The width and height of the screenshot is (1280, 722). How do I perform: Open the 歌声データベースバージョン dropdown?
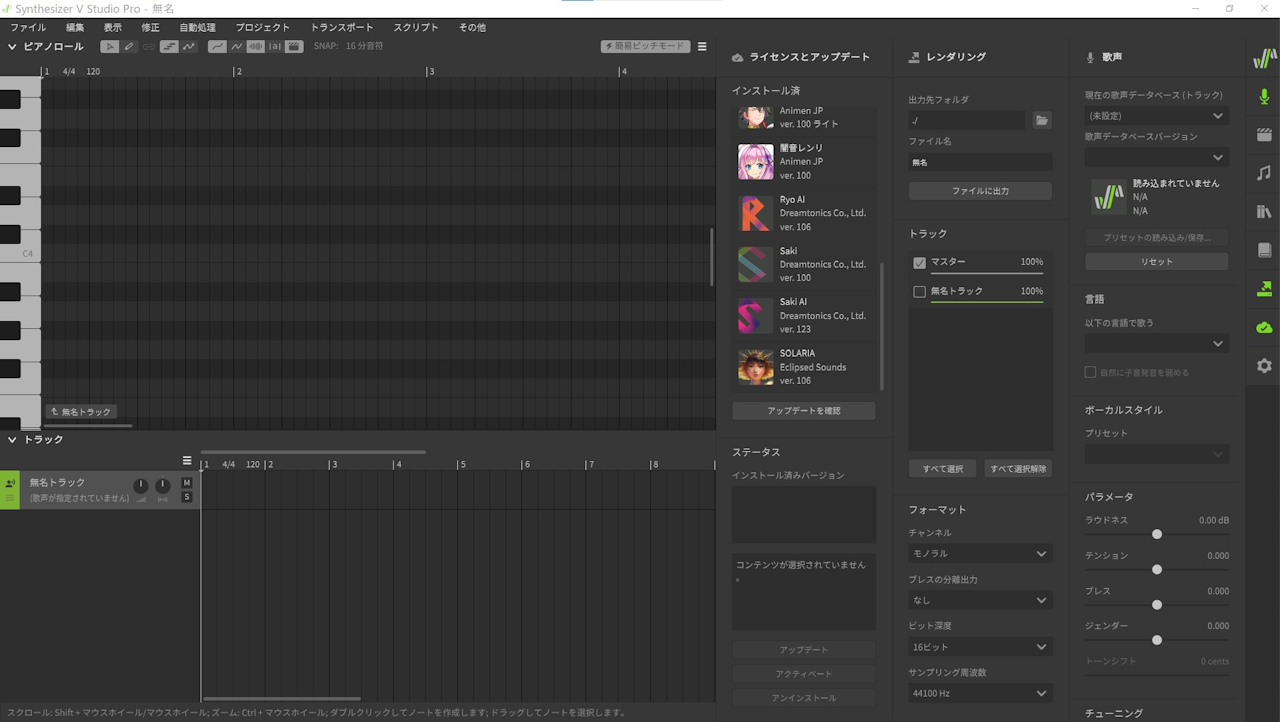pyautogui.click(x=1157, y=157)
